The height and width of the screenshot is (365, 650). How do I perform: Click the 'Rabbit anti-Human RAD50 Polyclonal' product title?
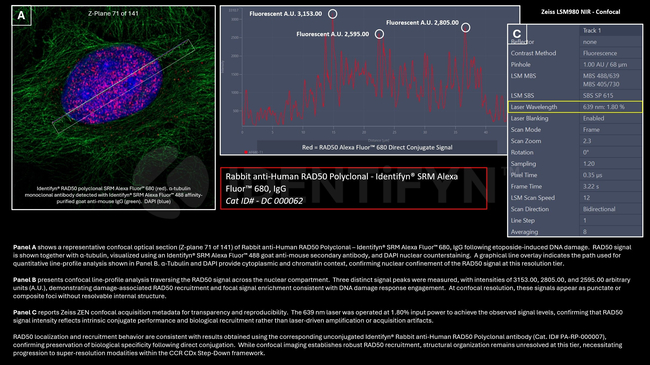click(x=342, y=182)
